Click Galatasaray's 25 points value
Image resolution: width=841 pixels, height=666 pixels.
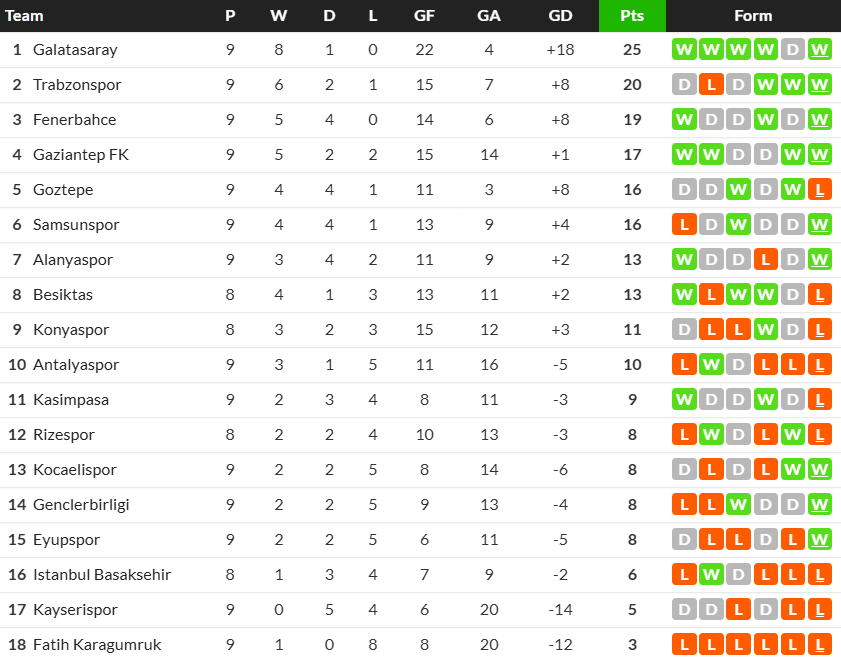click(632, 50)
